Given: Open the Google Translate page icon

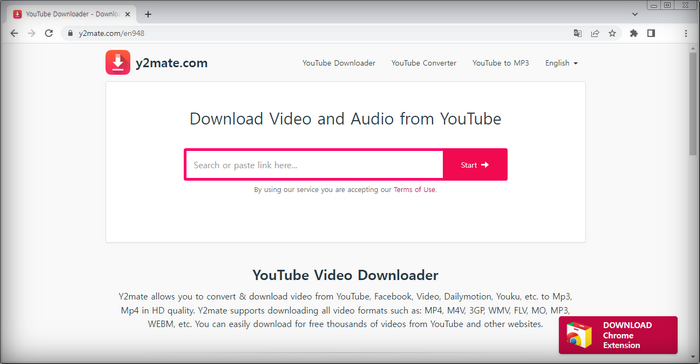Looking at the screenshot, I should [578, 33].
